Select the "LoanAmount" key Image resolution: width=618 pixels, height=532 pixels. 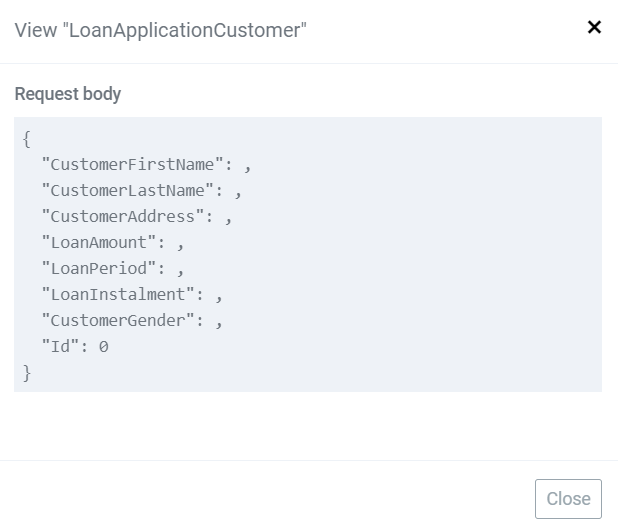click(99, 242)
